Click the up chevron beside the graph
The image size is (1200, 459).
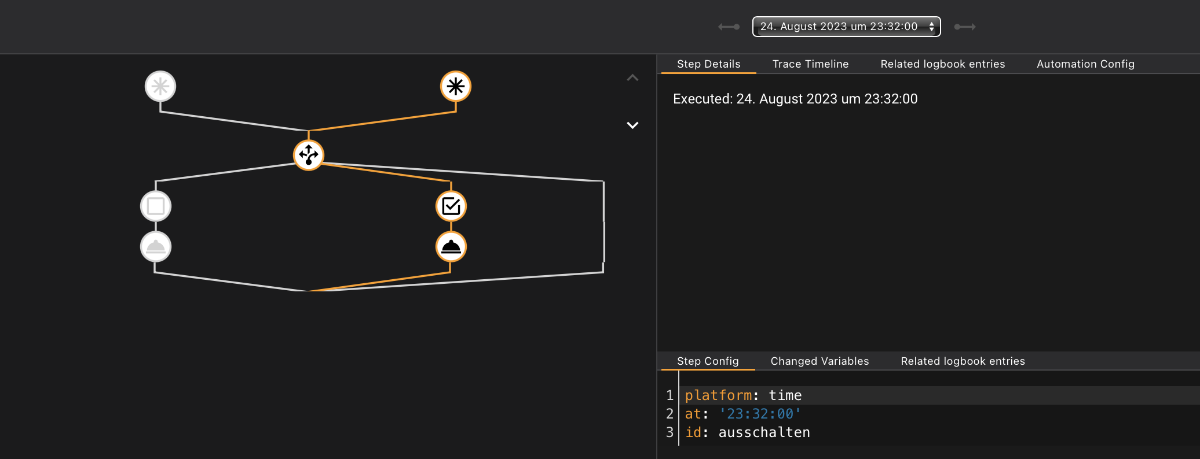632,77
